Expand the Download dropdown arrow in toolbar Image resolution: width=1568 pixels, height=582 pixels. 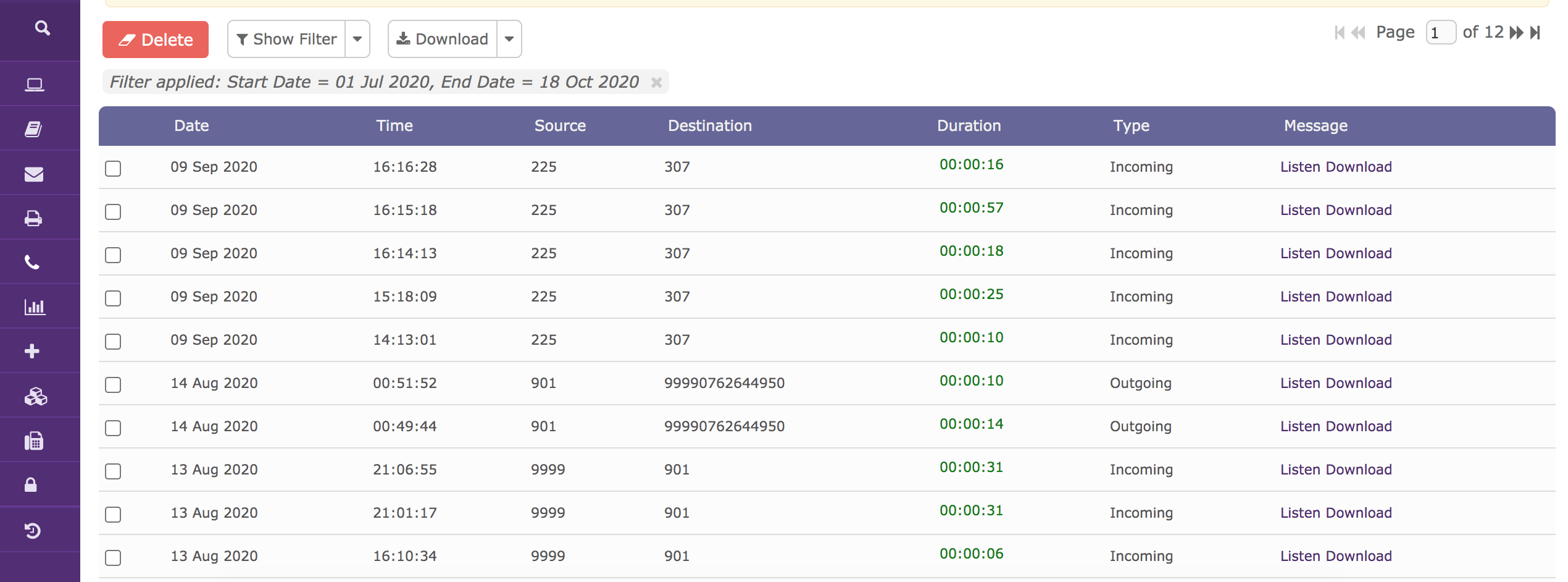click(509, 39)
